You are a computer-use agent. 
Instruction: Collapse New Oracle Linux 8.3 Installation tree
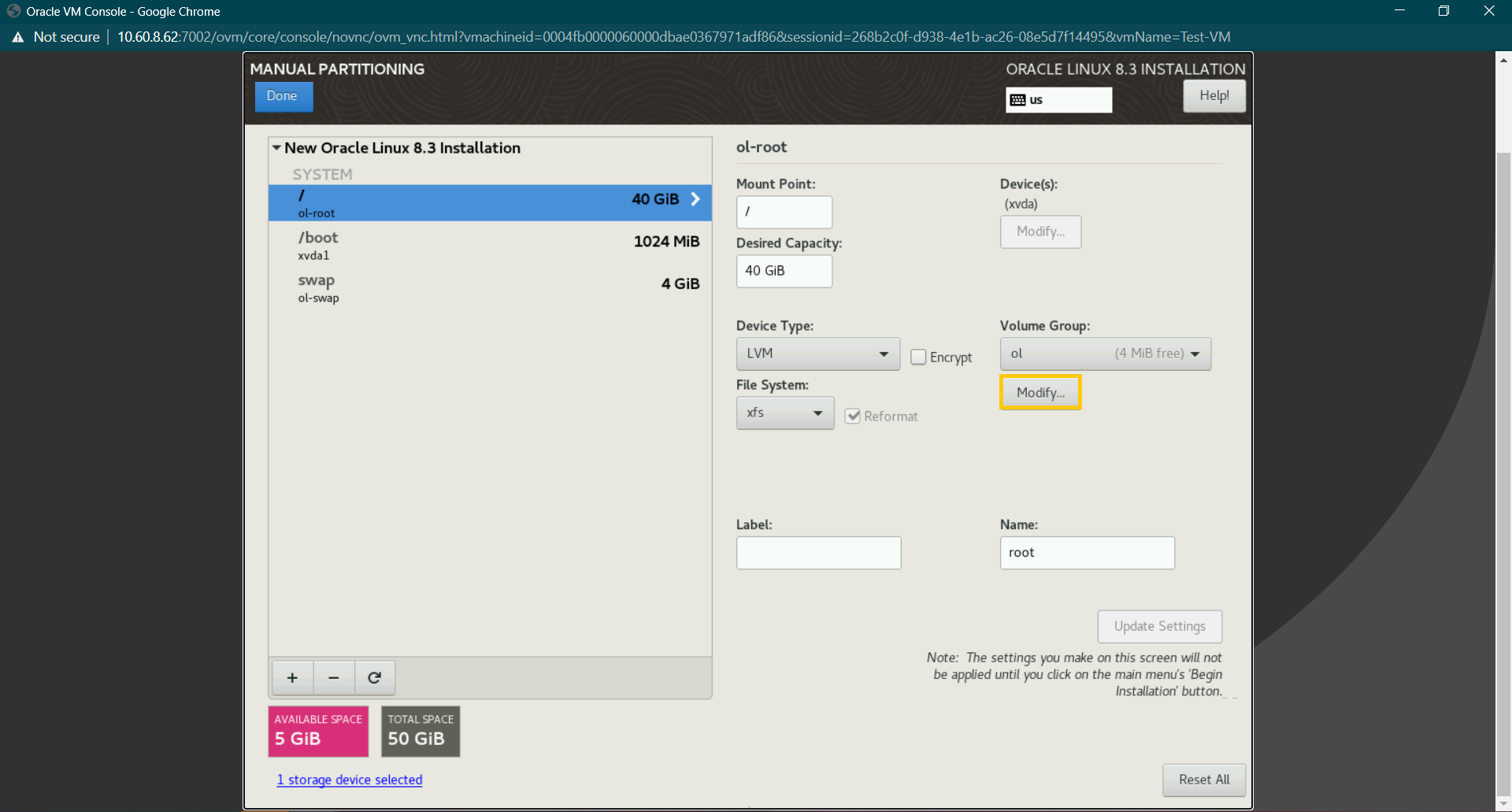click(276, 147)
